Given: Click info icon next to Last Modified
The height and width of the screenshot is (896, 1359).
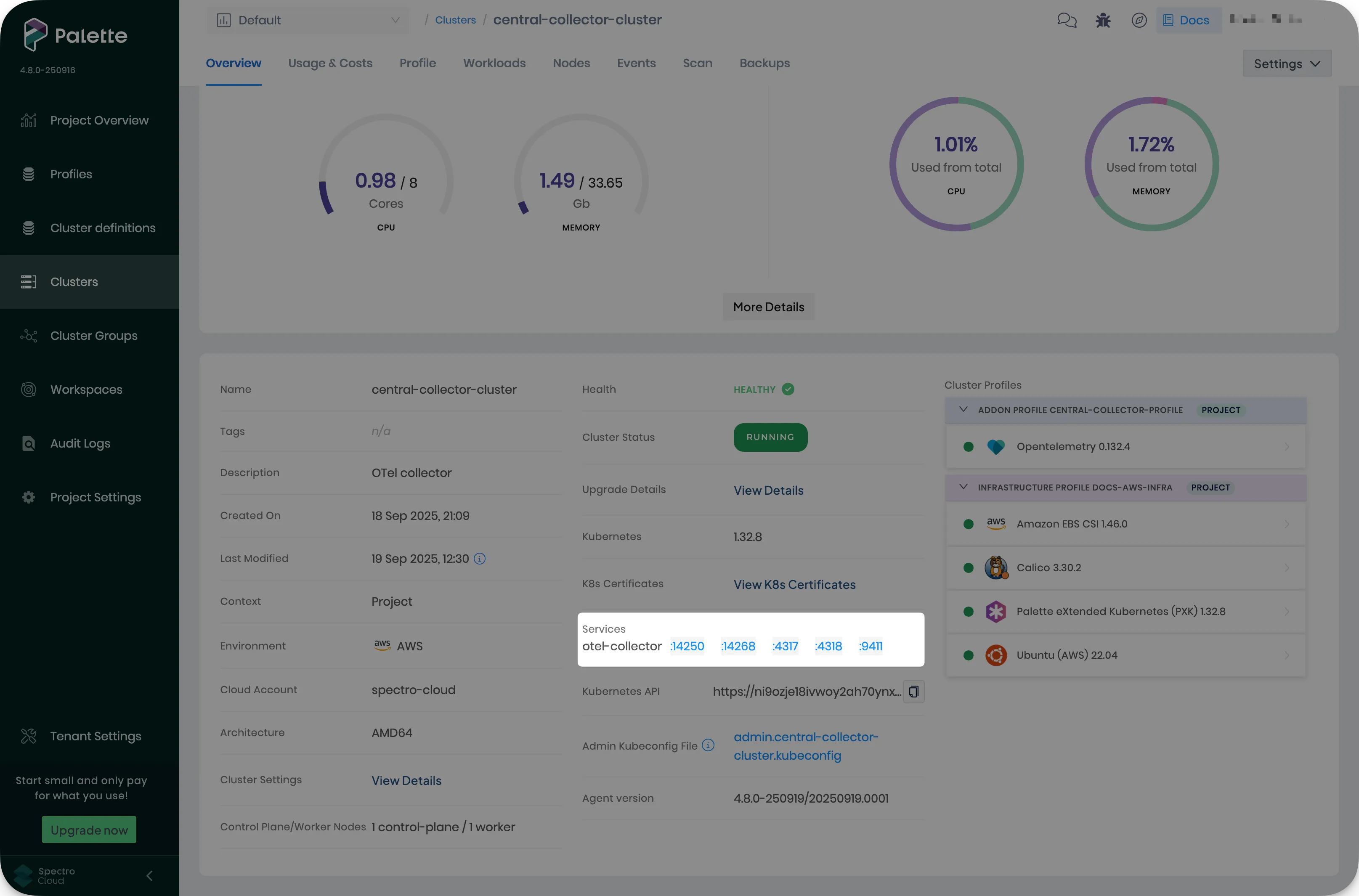Looking at the screenshot, I should pos(480,559).
